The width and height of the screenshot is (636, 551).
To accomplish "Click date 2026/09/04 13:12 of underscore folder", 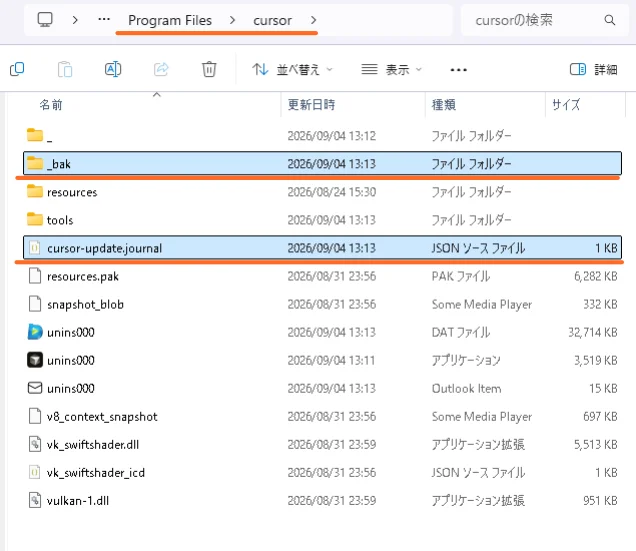I will pos(332,136).
